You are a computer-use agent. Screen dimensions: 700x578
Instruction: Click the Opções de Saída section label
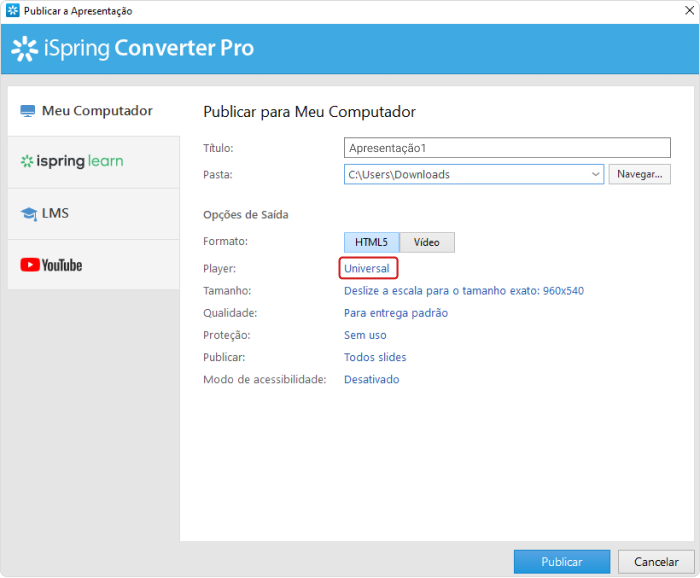click(246, 215)
